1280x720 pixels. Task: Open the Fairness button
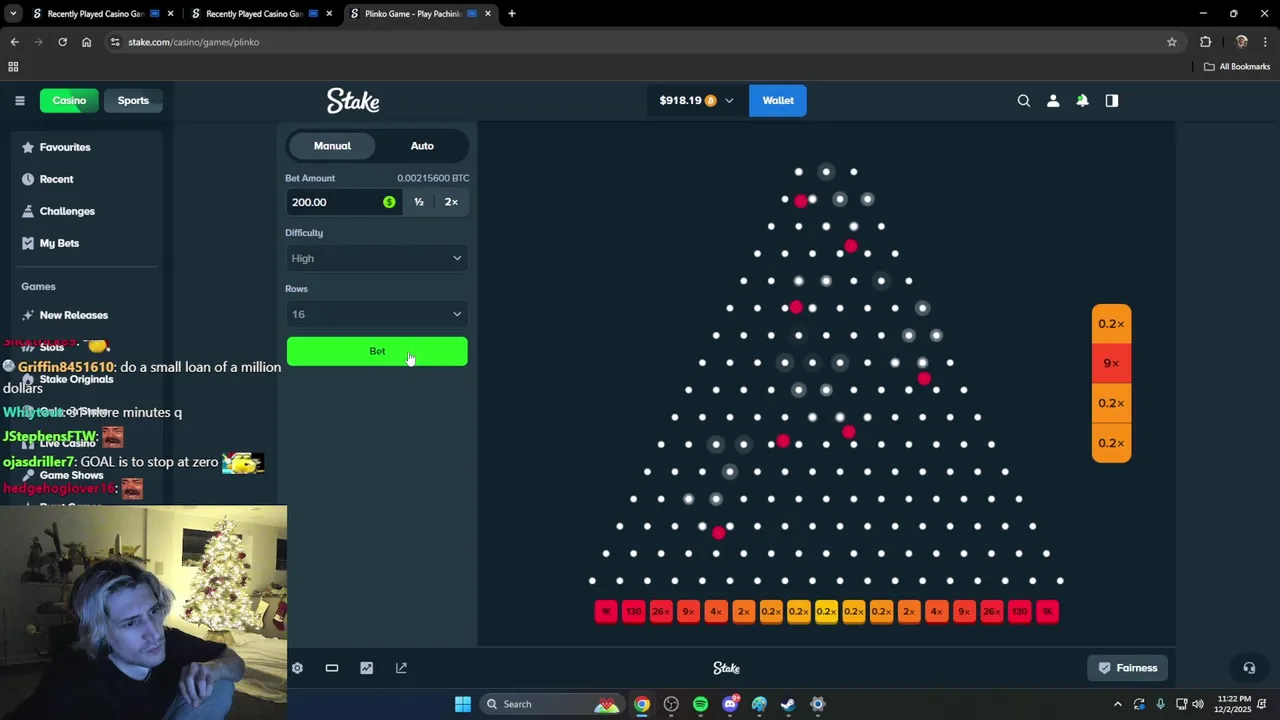click(1128, 668)
